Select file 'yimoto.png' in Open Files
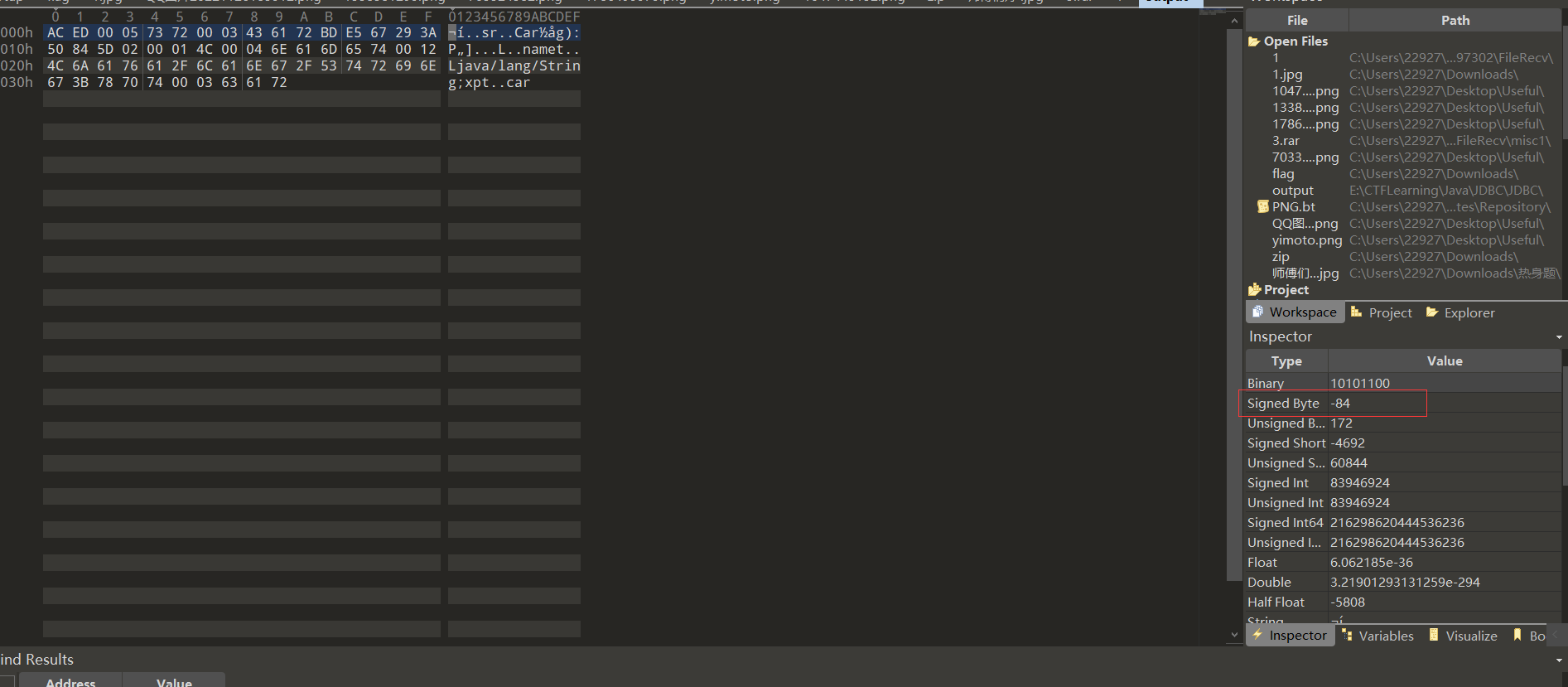Image resolution: width=1568 pixels, height=687 pixels. pyautogui.click(x=1307, y=240)
